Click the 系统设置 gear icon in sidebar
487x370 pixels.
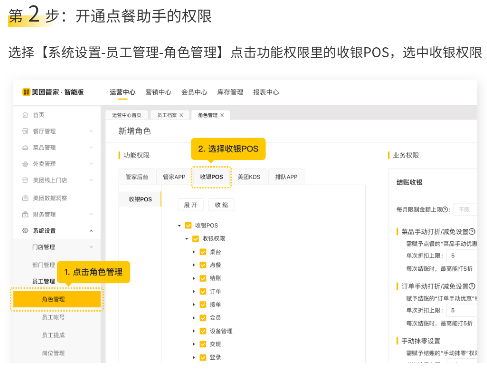tap(25, 231)
